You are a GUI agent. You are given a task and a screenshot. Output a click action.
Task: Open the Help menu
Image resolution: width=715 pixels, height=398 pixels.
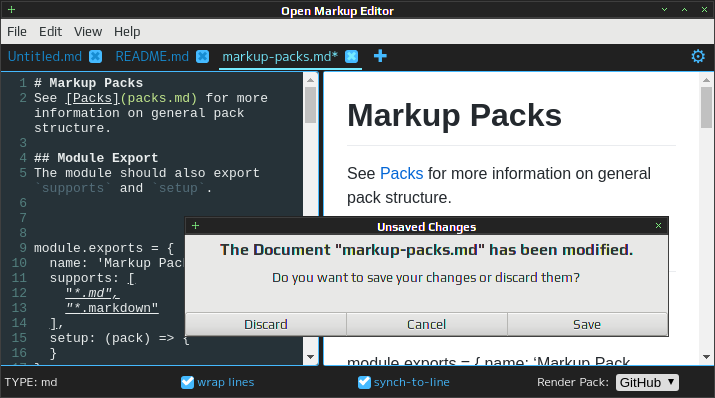pyautogui.click(x=127, y=32)
